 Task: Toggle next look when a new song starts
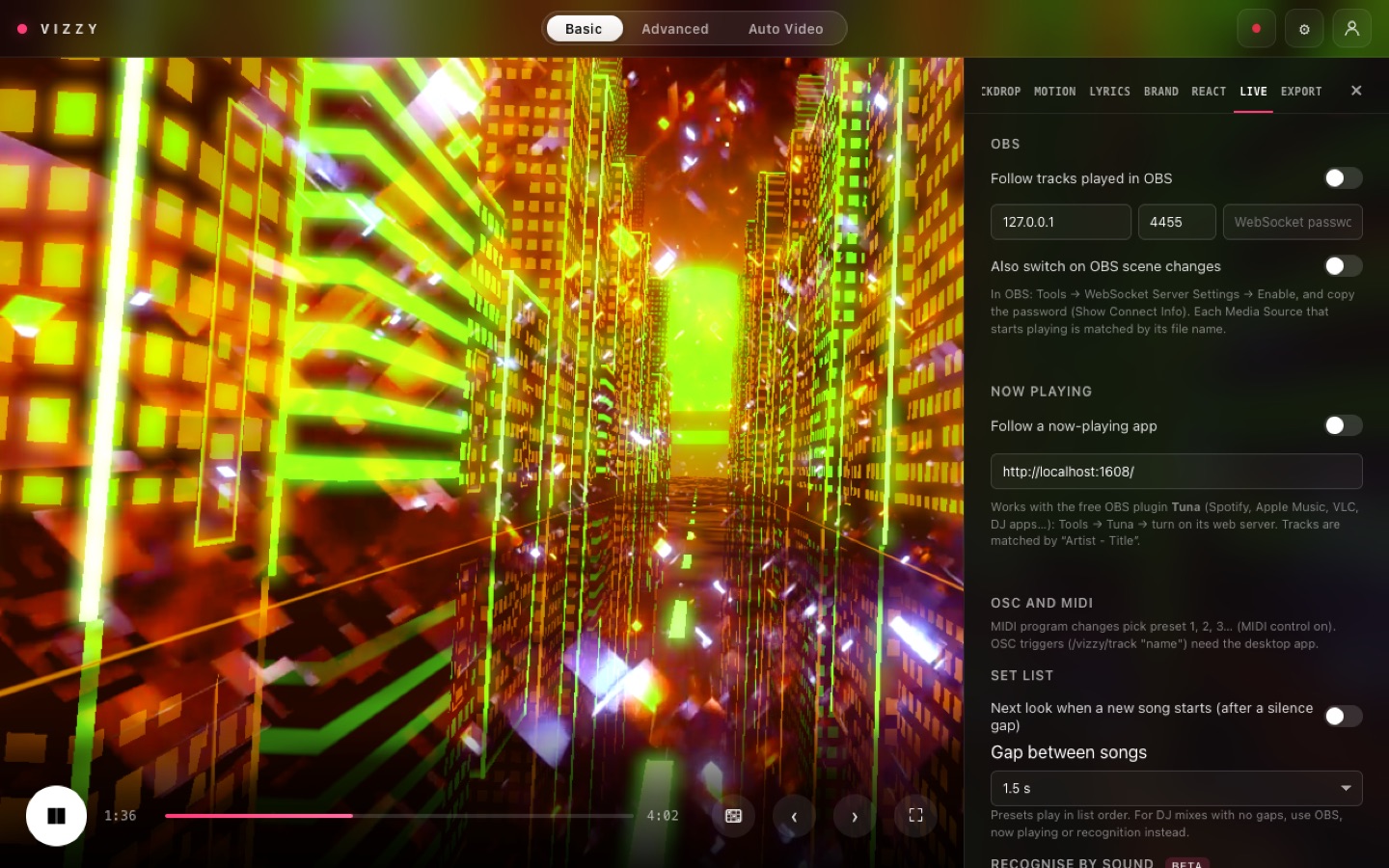point(1343,716)
